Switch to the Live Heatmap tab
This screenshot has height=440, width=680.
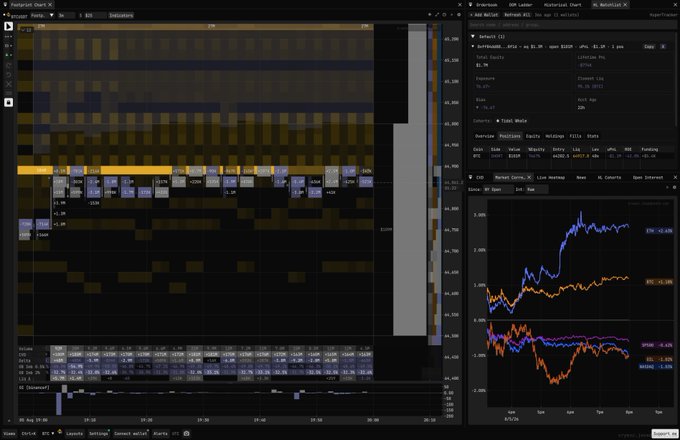point(551,178)
